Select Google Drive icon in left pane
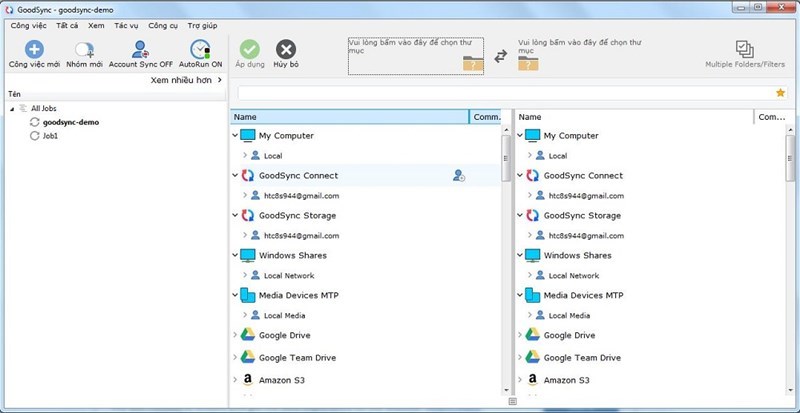 (x=247, y=335)
